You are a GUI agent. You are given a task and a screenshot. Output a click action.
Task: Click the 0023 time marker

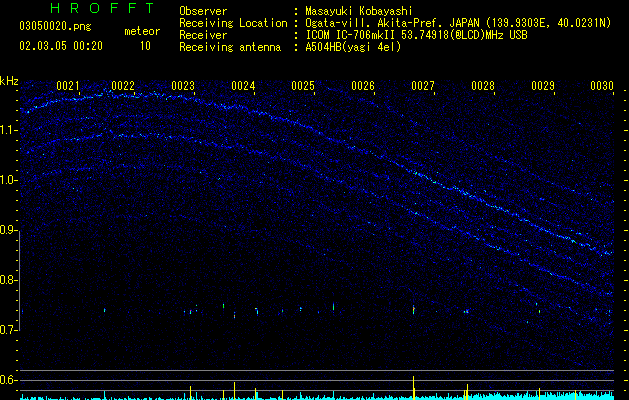coord(183,86)
